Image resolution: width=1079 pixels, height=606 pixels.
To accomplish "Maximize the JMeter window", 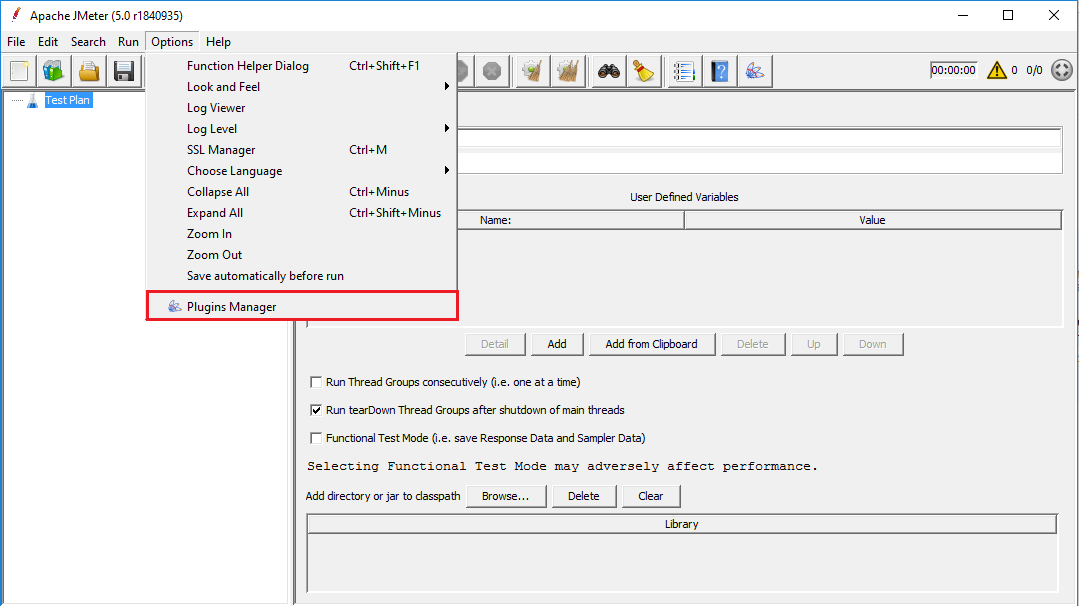I will [1008, 15].
